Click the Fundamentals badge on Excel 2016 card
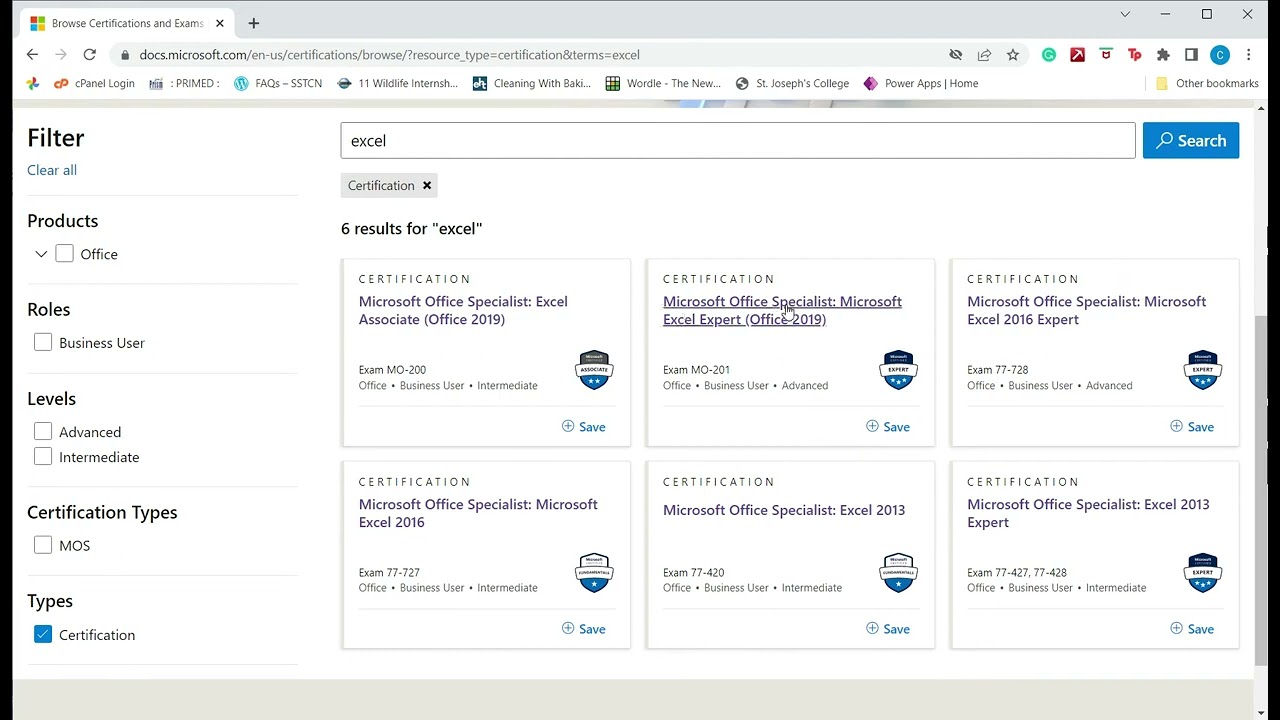 (594, 573)
